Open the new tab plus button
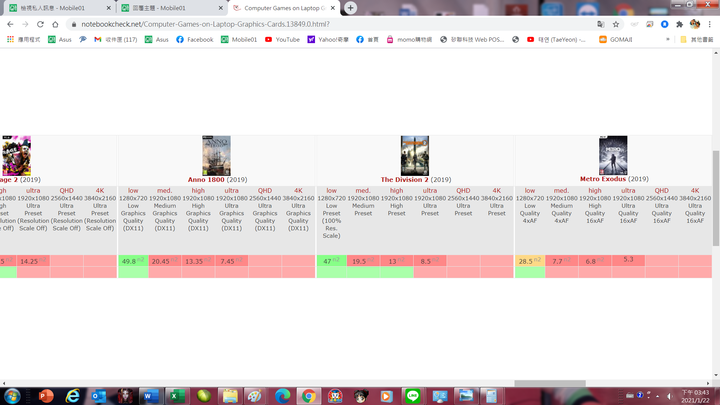Viewport: 720px width, 405px height. (x=350, y=8)
